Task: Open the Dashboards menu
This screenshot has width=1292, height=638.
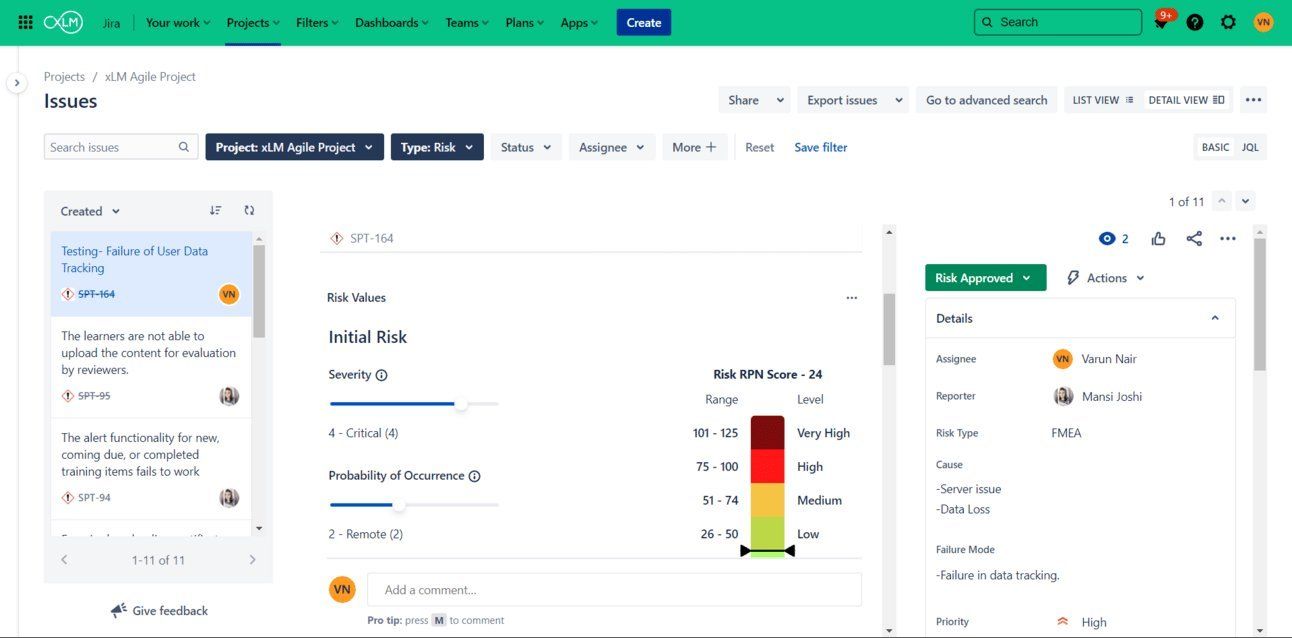Action: pyautogui.click(x=392, y=22)
